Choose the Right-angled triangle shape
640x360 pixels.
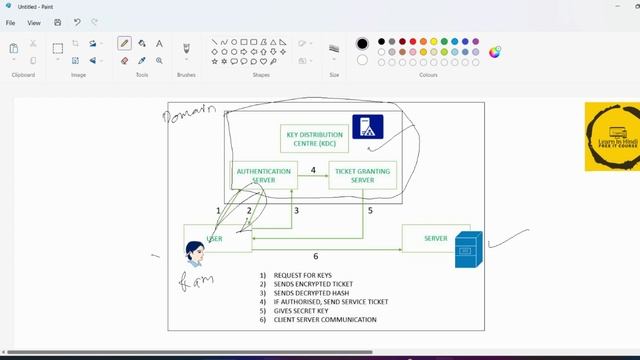coord(283,42)
